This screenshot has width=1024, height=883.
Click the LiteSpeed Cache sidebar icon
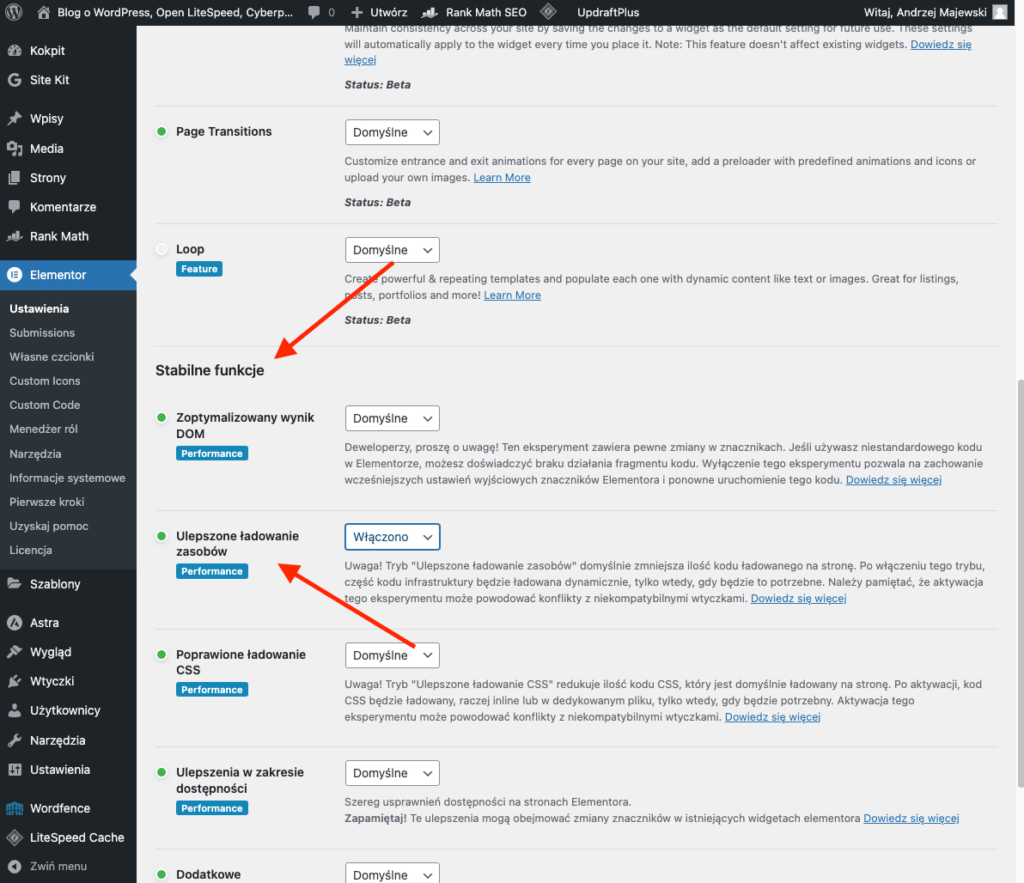pyautogui.click(x=14, y=837)
